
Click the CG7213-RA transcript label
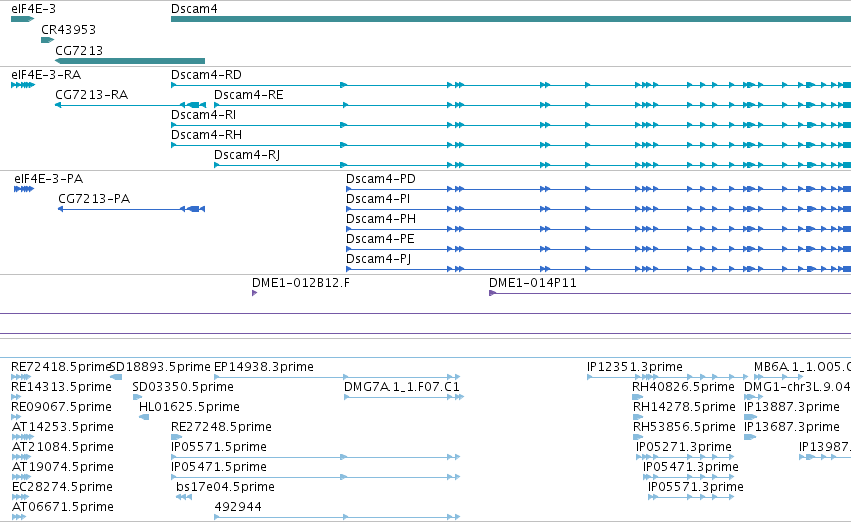[92, 95]
